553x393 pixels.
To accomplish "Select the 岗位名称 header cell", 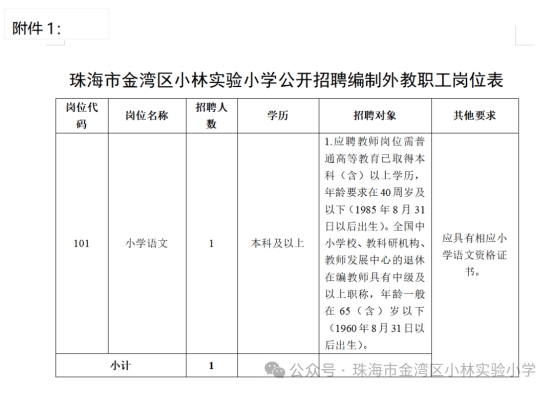I will tap(147, 116).
